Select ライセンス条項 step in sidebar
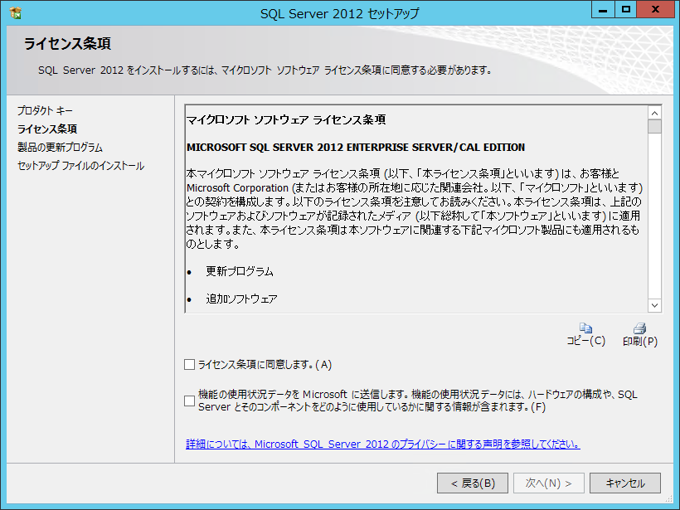Screen dimensions: 680x510 point(47,129)
